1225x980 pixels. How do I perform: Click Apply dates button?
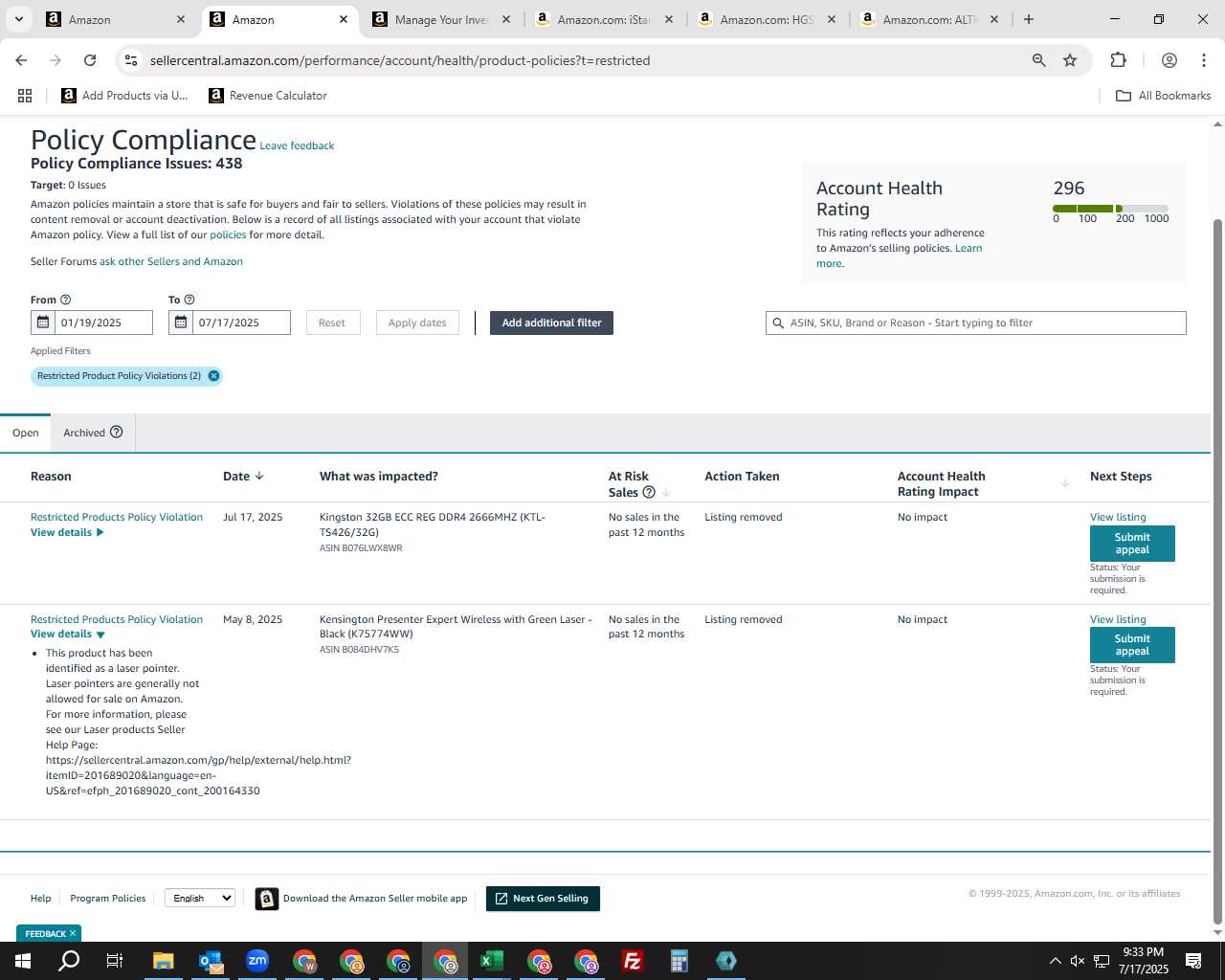tap(417, 323)
